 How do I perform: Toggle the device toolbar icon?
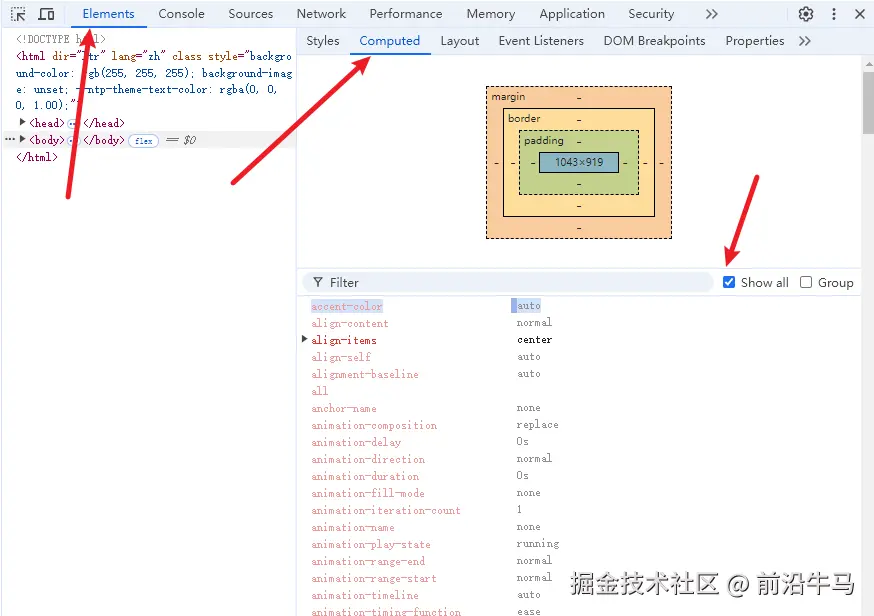pos(46,14)
